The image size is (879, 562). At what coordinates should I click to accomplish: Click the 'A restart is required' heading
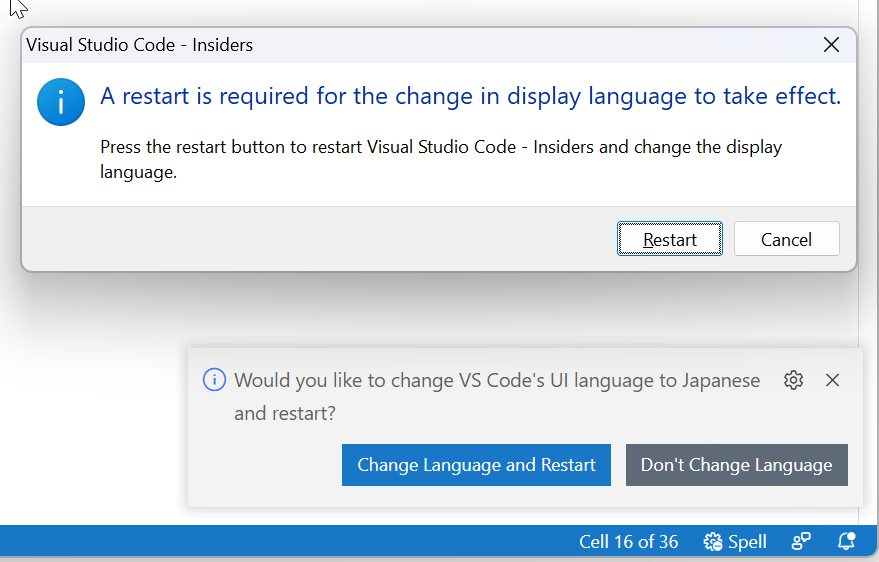(470, 96)
